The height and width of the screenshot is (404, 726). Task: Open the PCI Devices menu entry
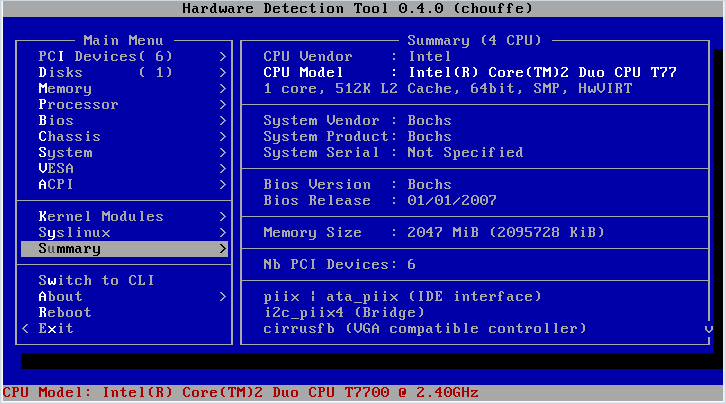[124, 56]
